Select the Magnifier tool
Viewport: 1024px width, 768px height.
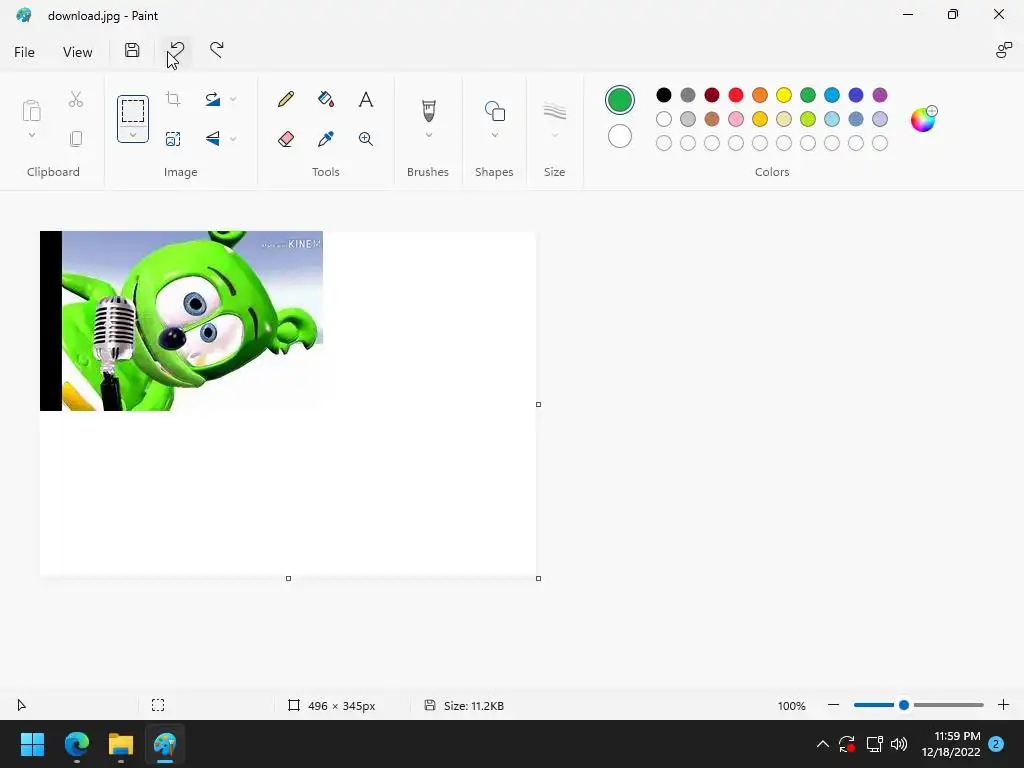click(x=366, y=138)
